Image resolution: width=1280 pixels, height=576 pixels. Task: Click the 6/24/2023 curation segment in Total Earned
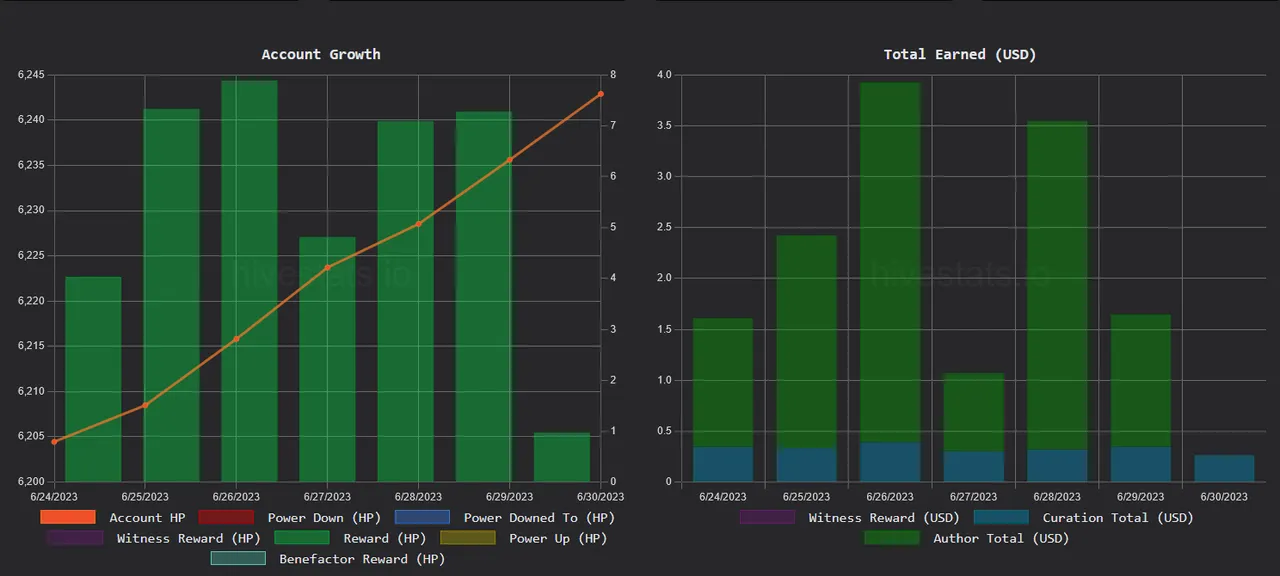pos(723,464)
